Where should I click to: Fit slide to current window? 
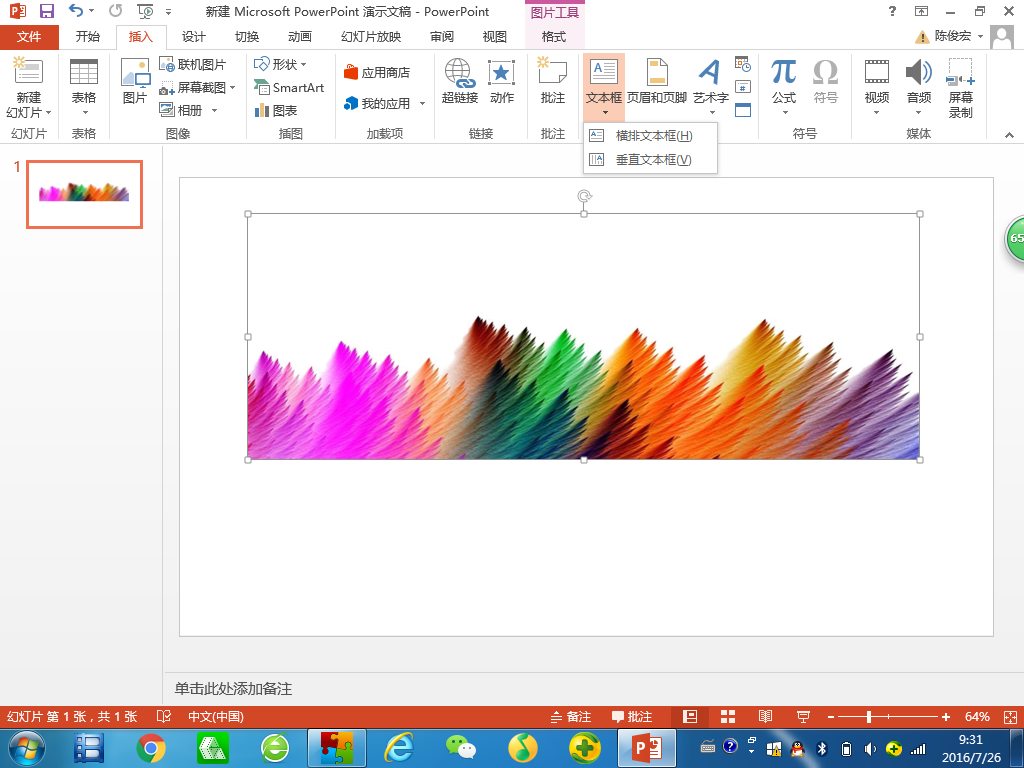tap(1010, 716)
